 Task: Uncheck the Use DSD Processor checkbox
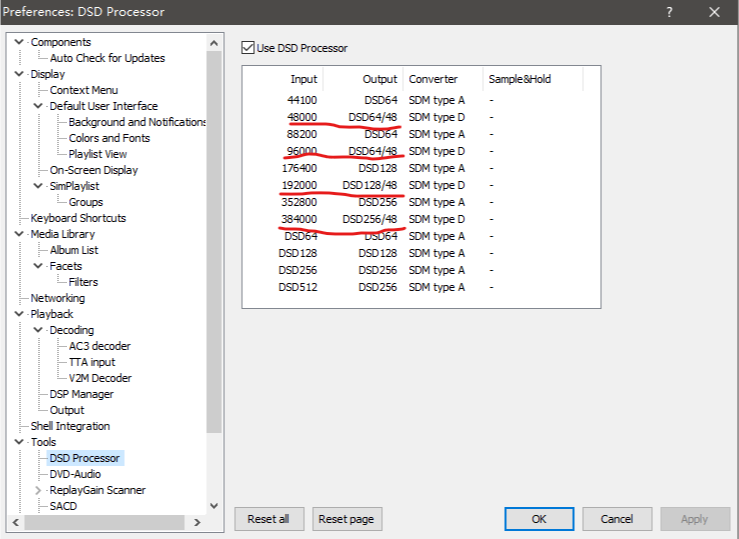[248, 48]
